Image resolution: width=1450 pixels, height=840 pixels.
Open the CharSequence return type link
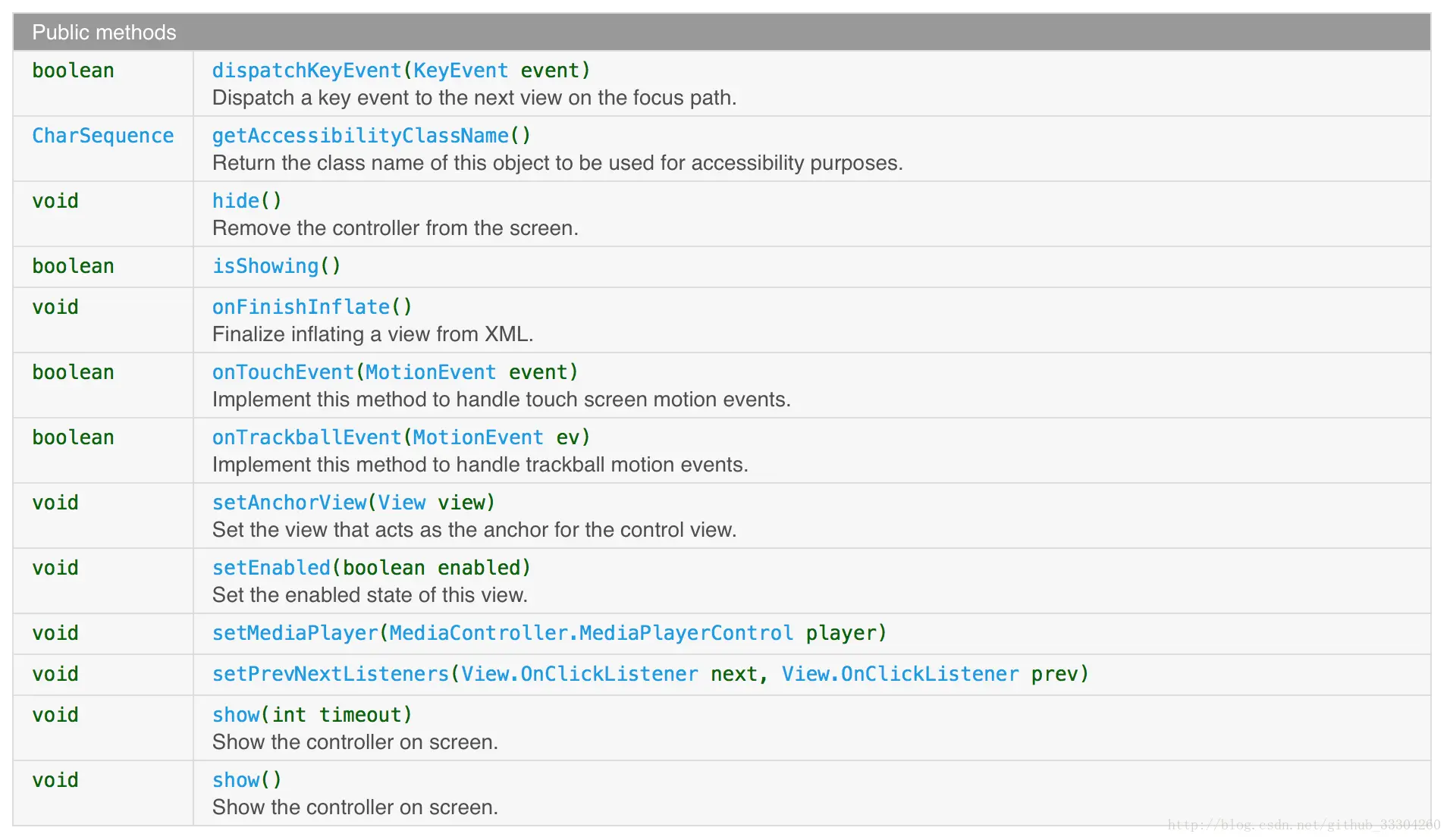point(102,136)
